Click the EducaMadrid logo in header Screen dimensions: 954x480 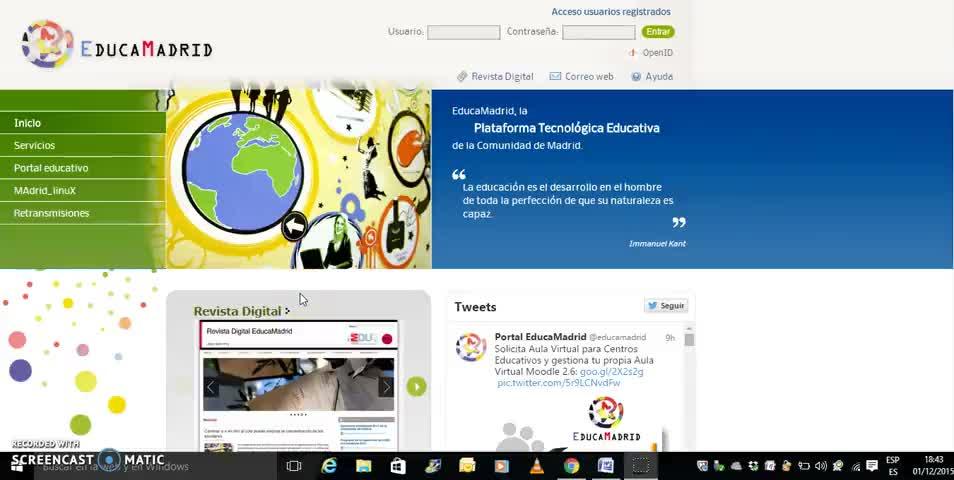point(117,45)
